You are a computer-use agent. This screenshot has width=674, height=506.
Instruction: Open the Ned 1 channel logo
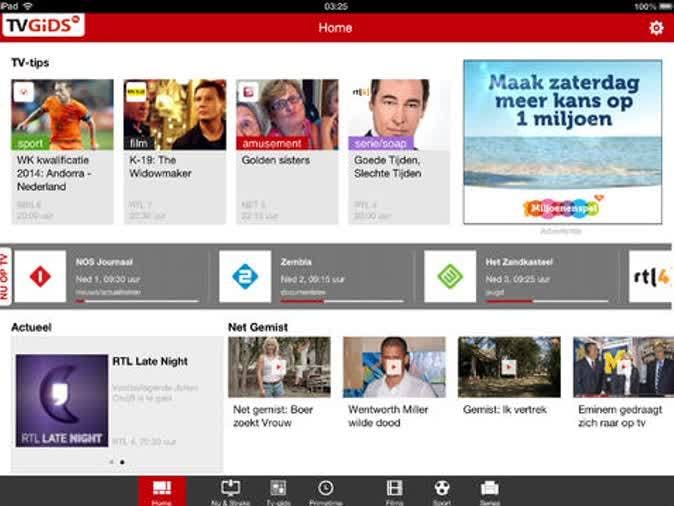pos(40,276)
